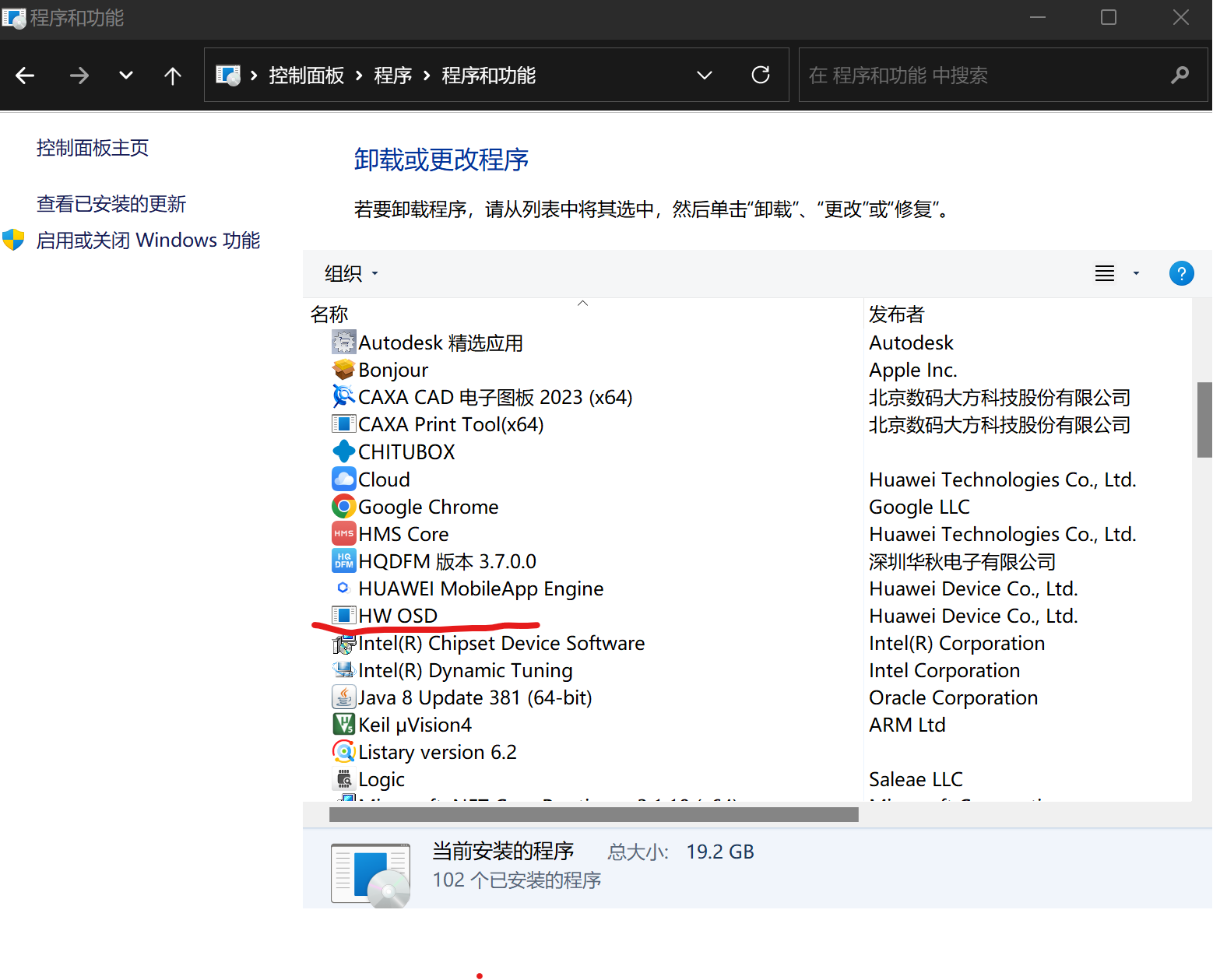Image resolution: width=1213 pixels, height=980 pixels.
Task: Select Java 8 Update 381 icon
Action: pyautogui.click(x=344, y=697)
